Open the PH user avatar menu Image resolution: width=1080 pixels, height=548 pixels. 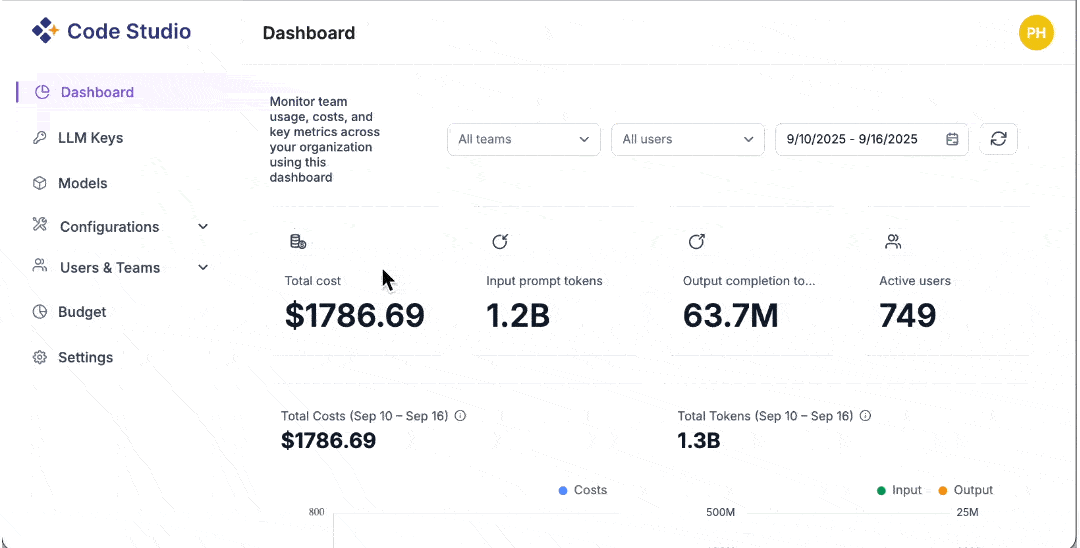click(x=1036, y=33)
